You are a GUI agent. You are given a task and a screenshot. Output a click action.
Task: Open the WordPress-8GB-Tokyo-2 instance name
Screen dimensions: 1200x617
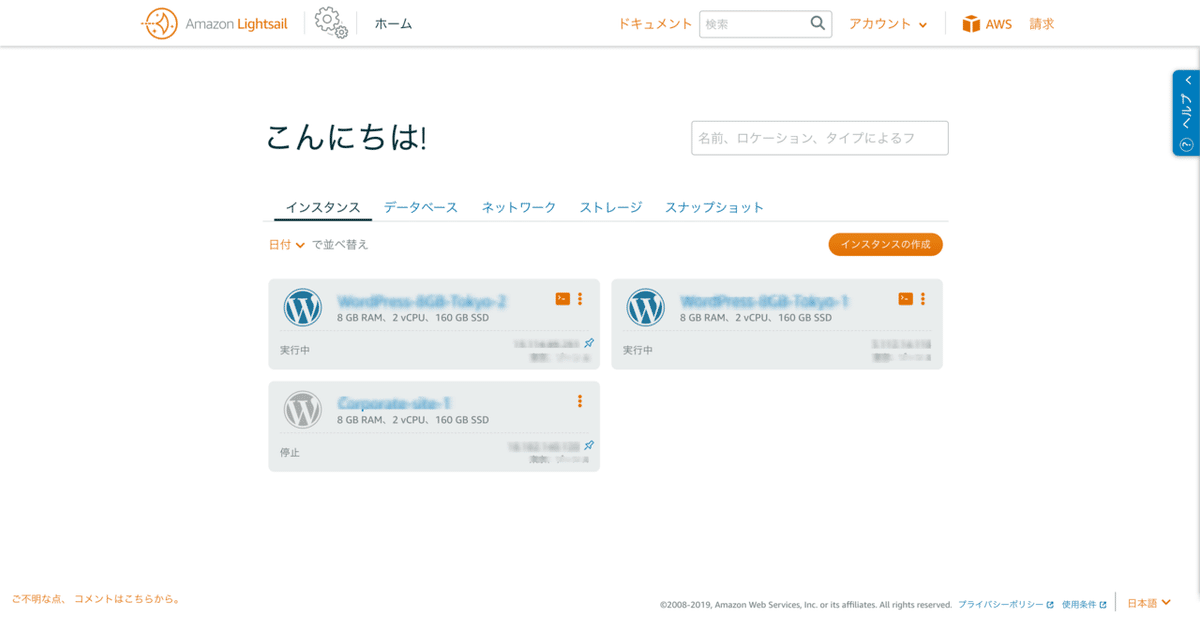(x=422, y=301)
